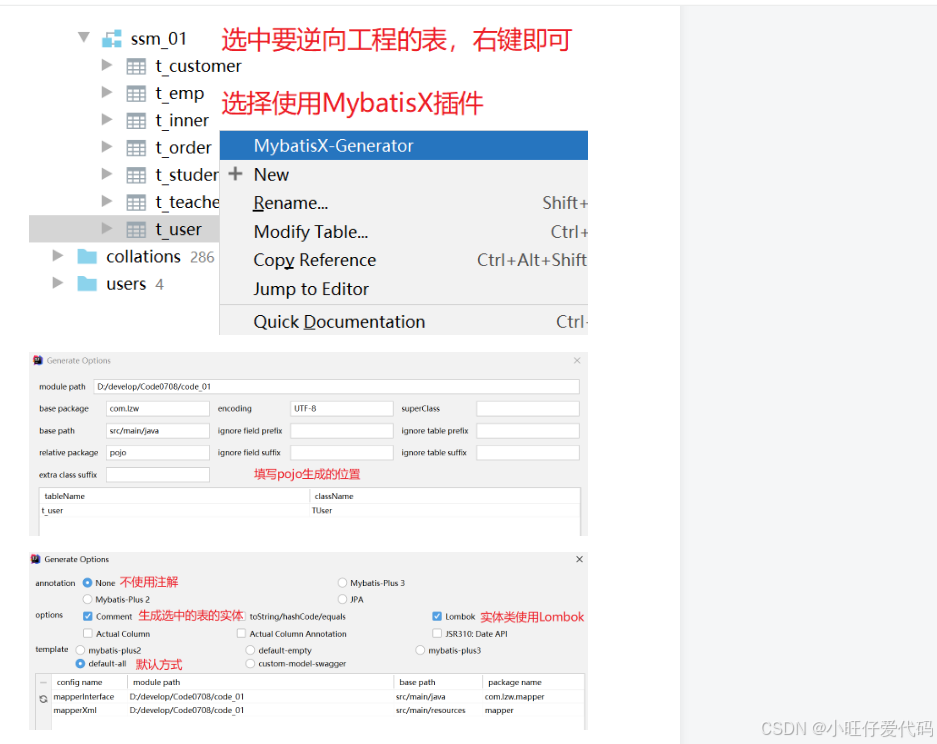Click the TUser className cell
The width and height of the screenshot is (937, 744).
pos(445,510)
